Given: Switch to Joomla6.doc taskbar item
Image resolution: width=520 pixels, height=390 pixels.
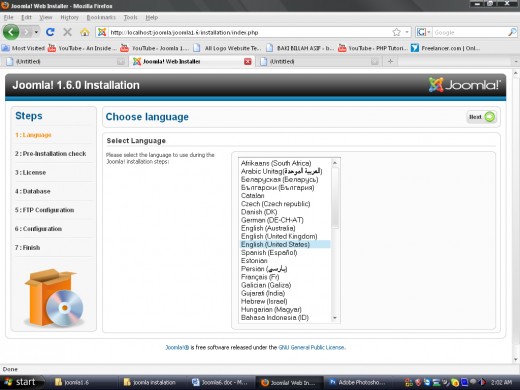Looking at the screenshot, I should (x=221, y=382).
